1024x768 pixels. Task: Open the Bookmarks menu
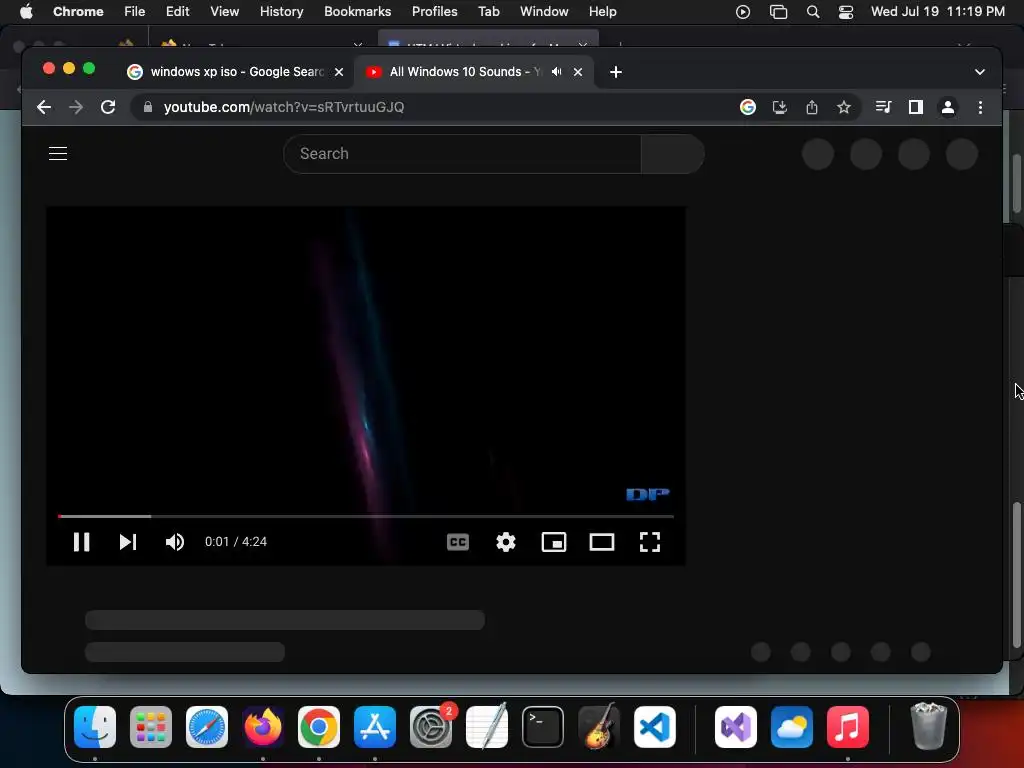[x=357, y=12]
